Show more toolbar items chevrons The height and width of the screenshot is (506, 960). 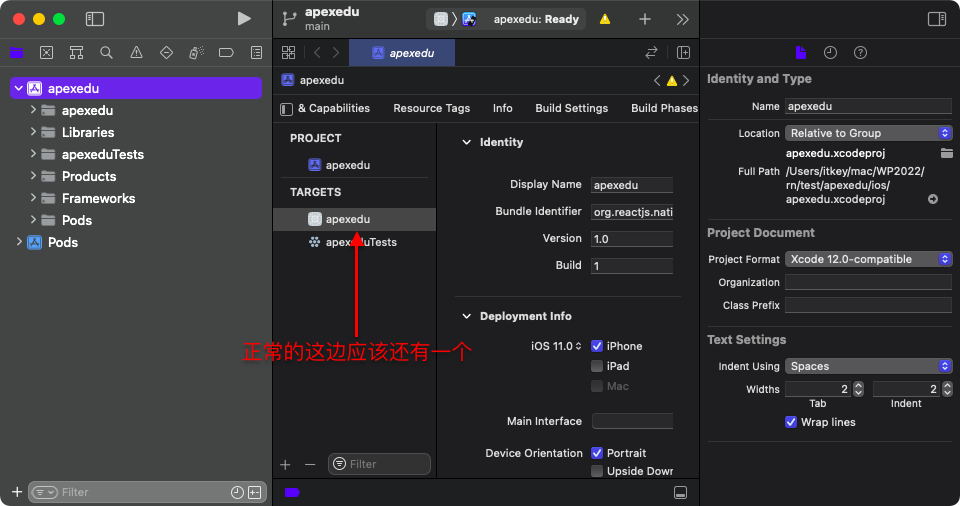(x=683, y=19)
